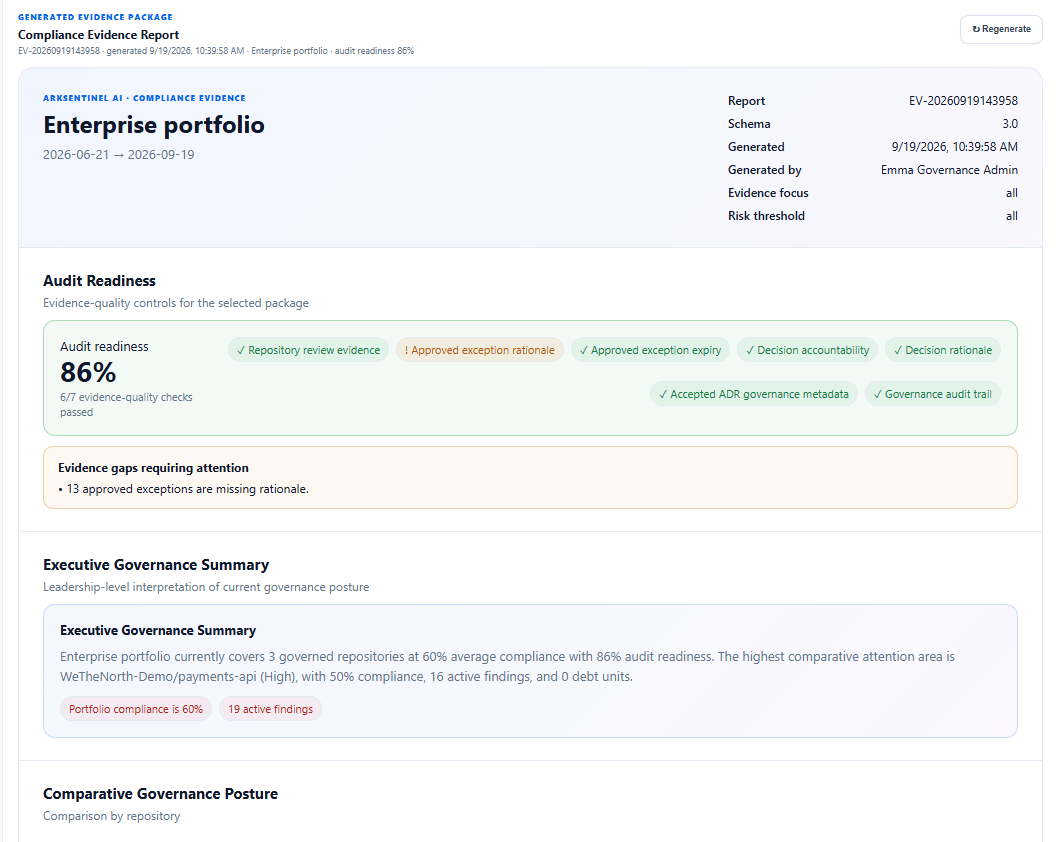Click the Audit Readiness section heading
1058x842 pixels.
point(99,281)
